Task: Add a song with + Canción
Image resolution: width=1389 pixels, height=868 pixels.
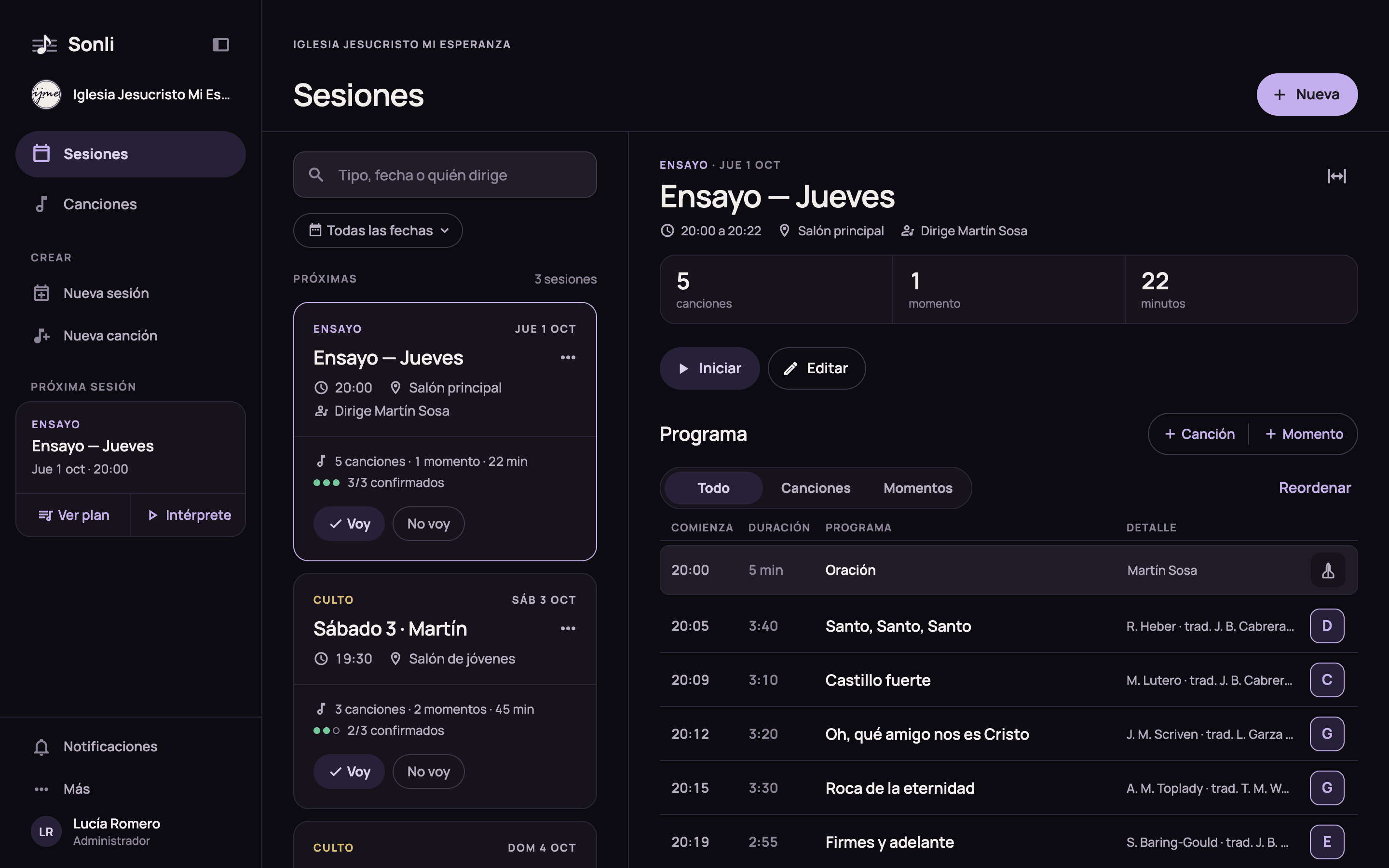Action: pyautogui.click(x=1199, y=434)
